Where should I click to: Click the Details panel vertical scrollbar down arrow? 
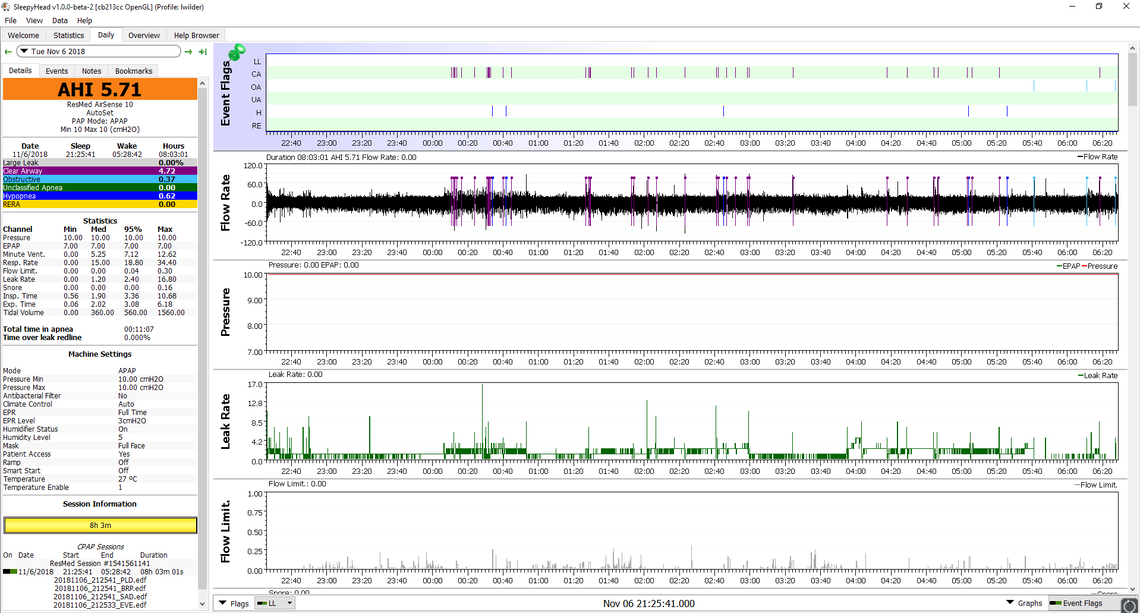203,606
